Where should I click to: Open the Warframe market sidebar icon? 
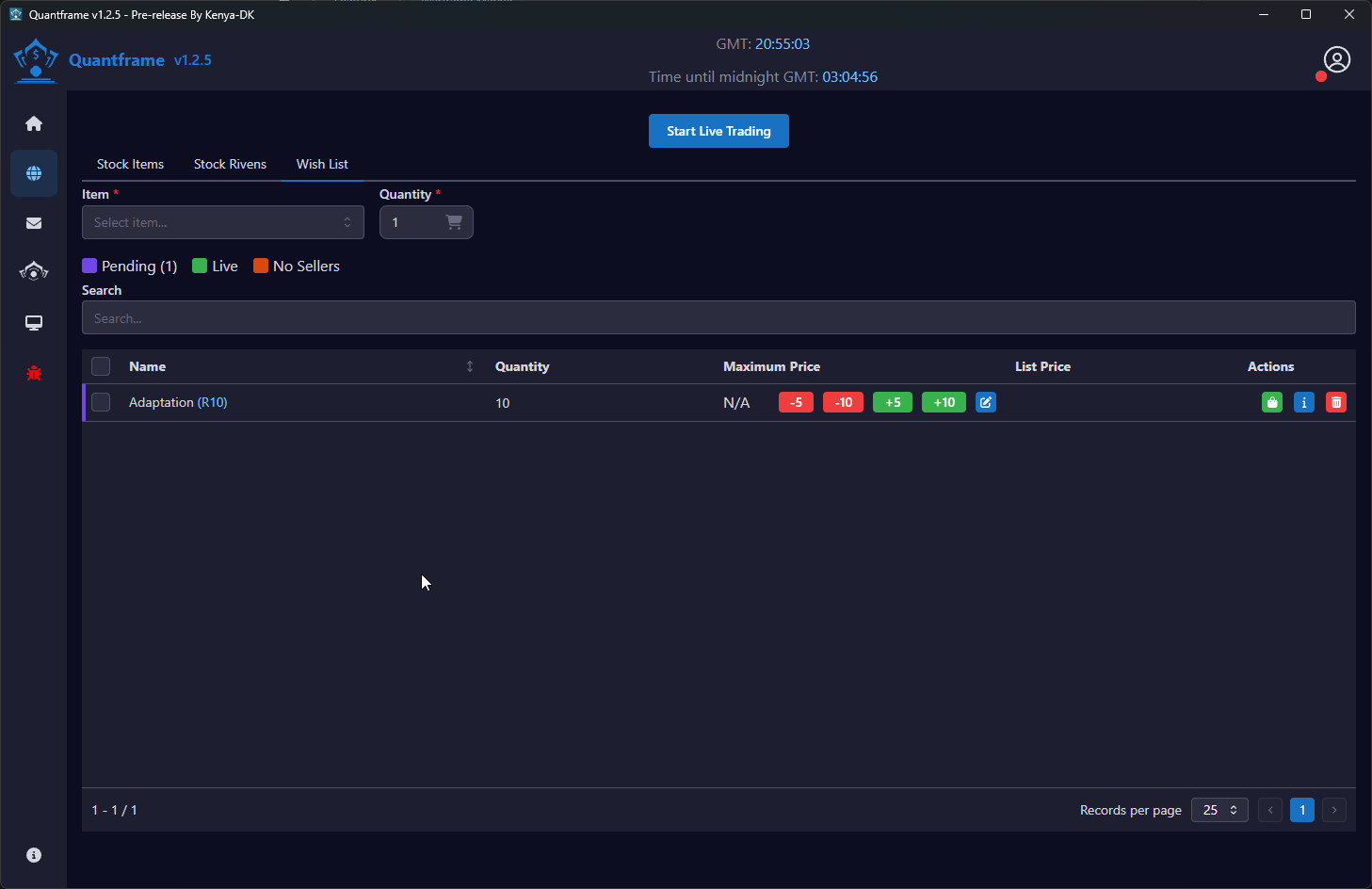[x=34, y=272]
